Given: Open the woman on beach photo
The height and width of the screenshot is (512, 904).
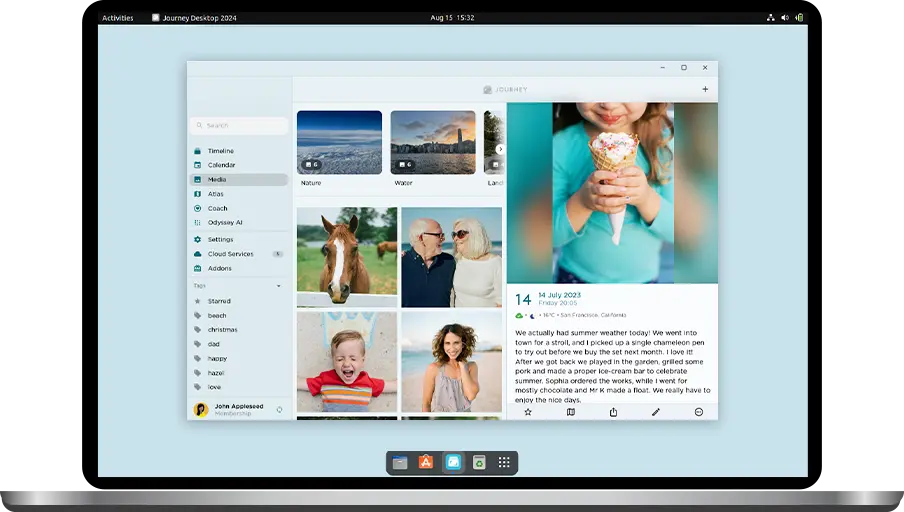Looking at the screenshot, I should click(x=451, y=362).
